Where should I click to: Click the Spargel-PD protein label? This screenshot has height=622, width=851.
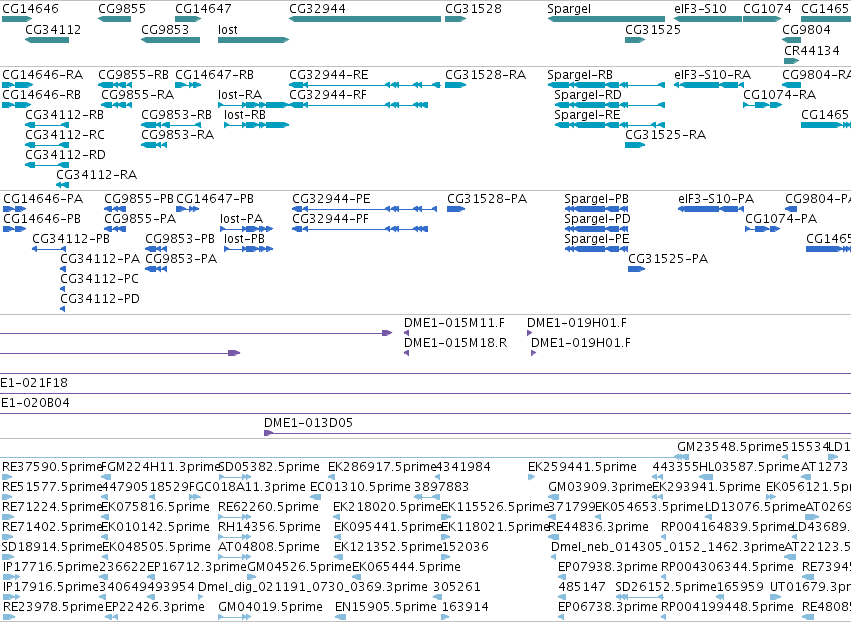coord(597,219)
